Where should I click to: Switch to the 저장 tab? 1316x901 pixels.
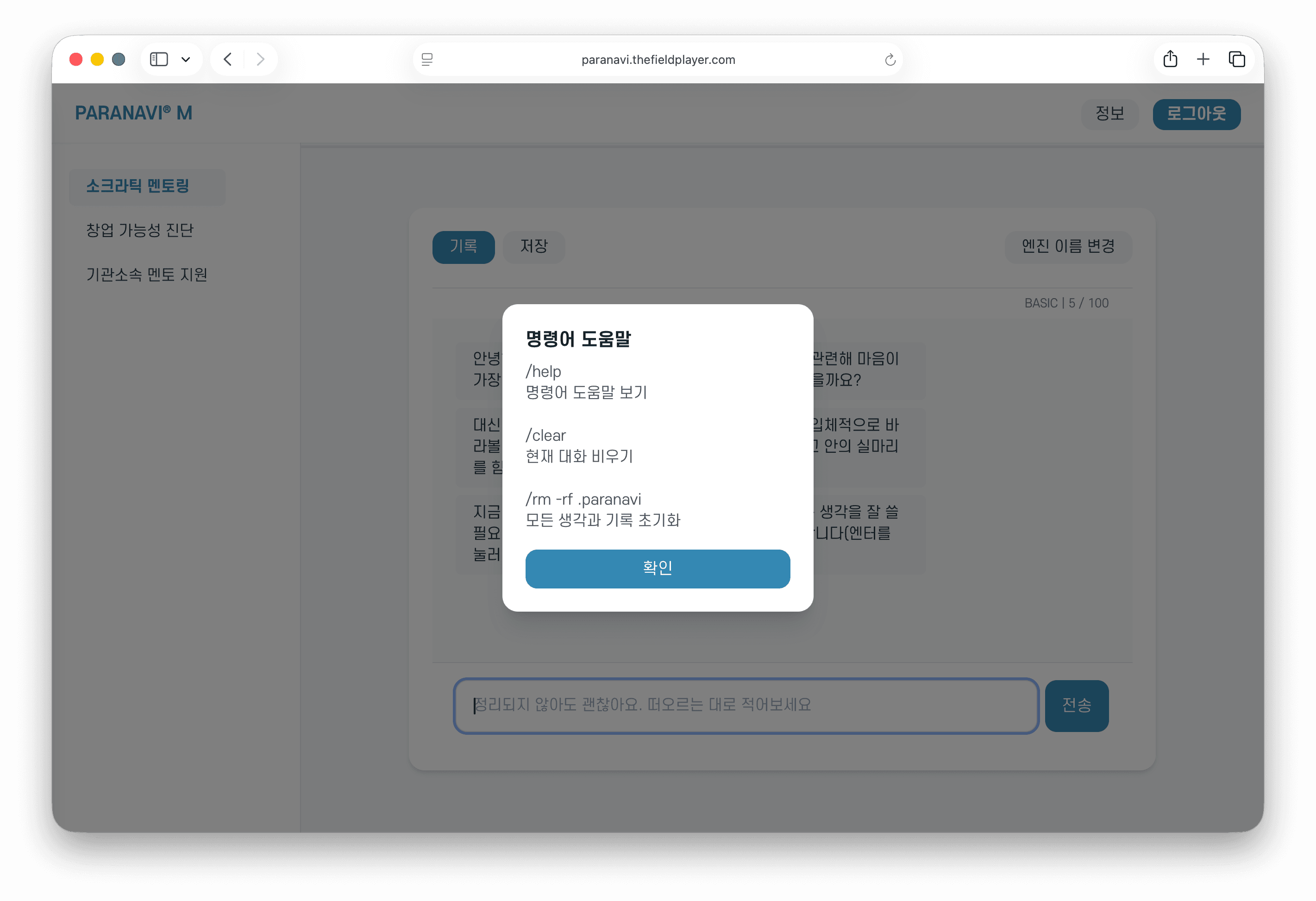tap(533, 247)
